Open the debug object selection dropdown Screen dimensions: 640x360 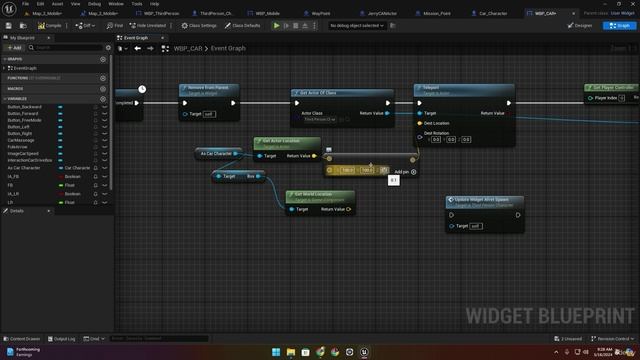357,26
